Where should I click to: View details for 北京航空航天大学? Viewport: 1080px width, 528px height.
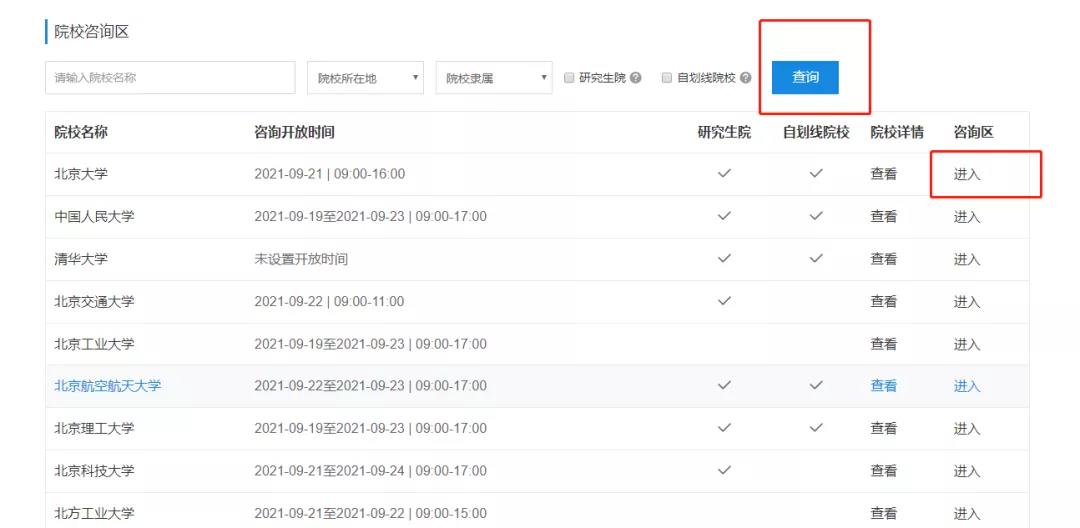pos(883,386)
